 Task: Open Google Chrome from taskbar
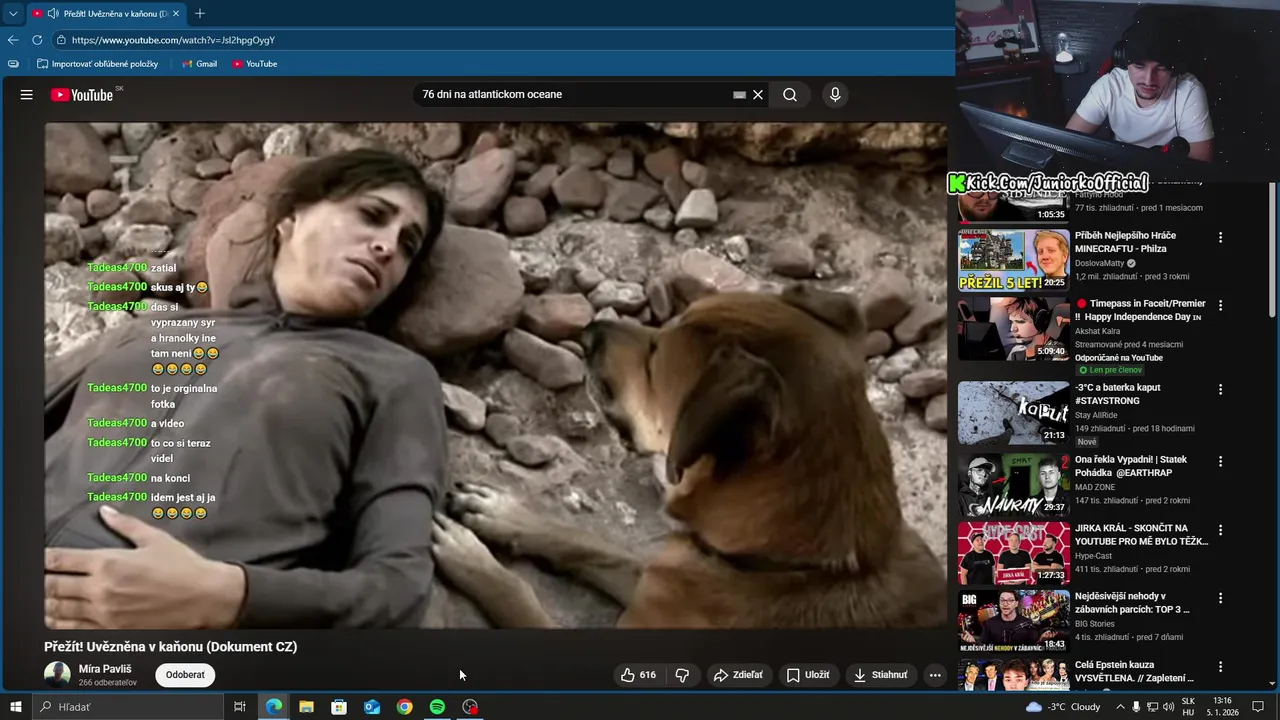pos(404,707)
